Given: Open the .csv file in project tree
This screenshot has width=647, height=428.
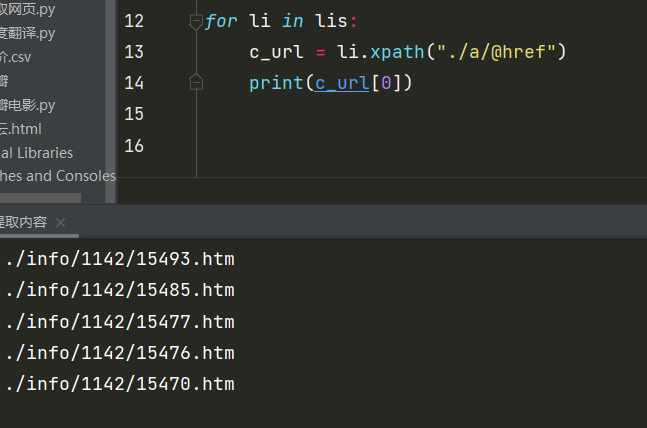Looking at the screenshot, I should tap(16, 57).
